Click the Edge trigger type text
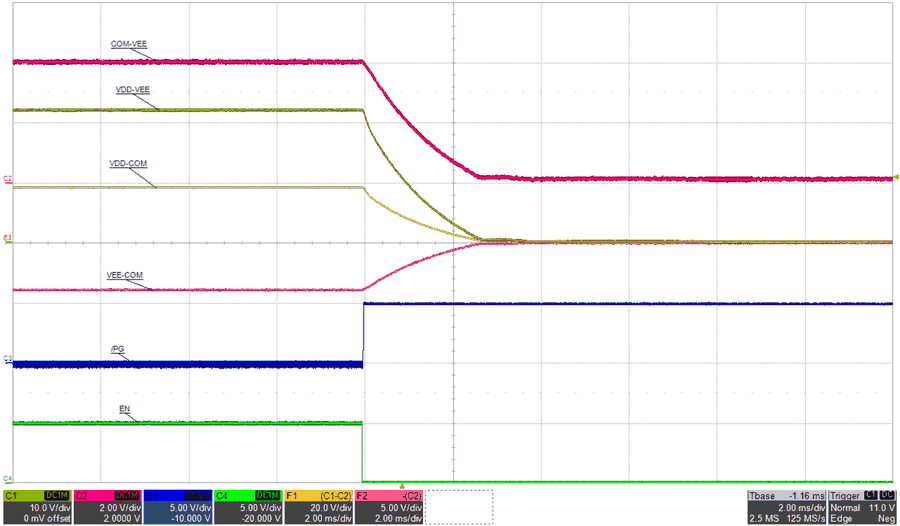900x526 pixels. [x=840, y=519]
